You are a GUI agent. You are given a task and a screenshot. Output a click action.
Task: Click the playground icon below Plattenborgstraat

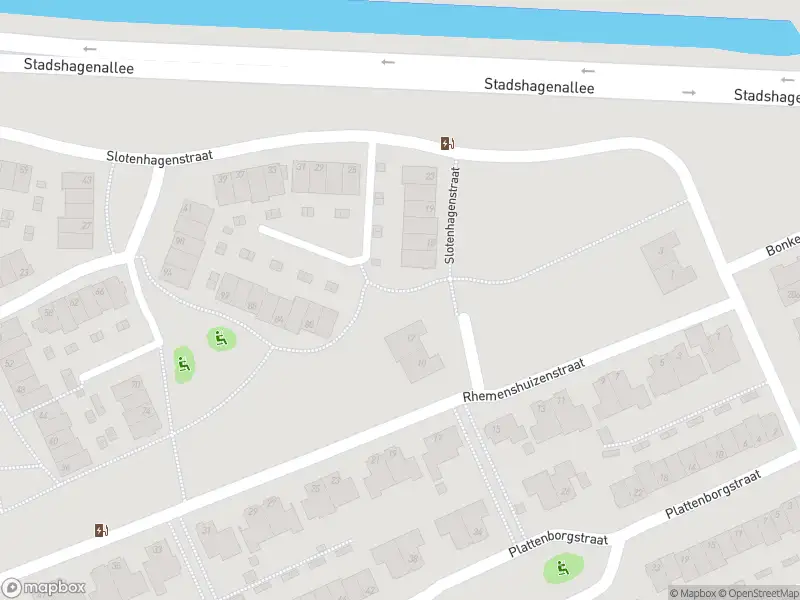pos(563,568)
